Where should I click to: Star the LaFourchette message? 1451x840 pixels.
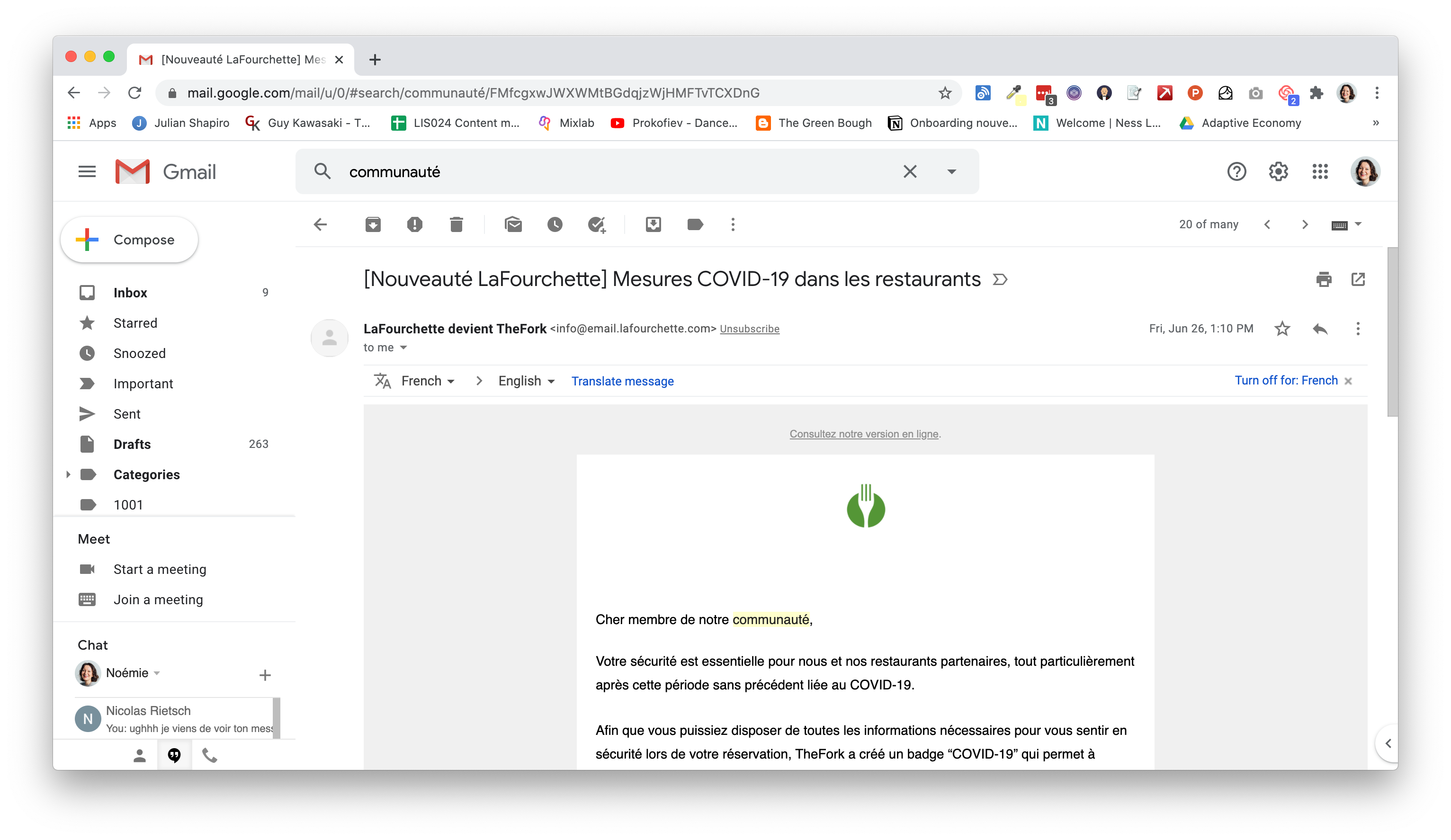coord(1282,329)
